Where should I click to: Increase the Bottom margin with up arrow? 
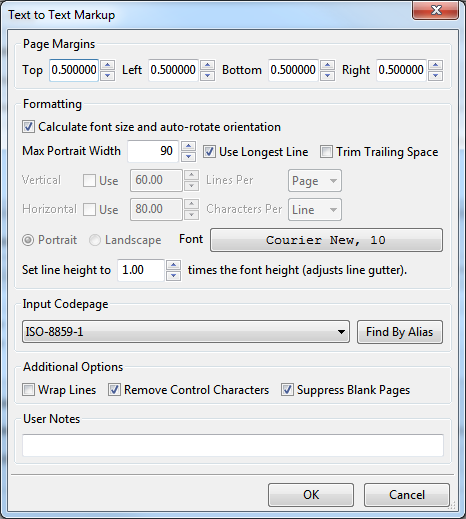click(327, 65)
